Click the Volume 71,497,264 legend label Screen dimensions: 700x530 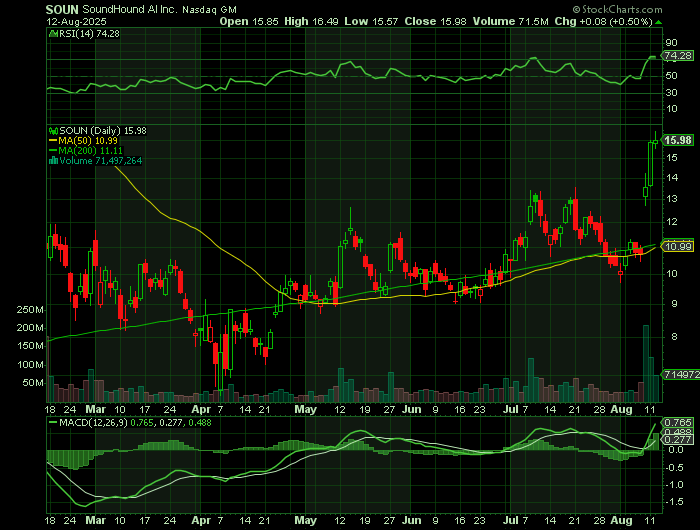pyautogui.click(x=101, y=161)
